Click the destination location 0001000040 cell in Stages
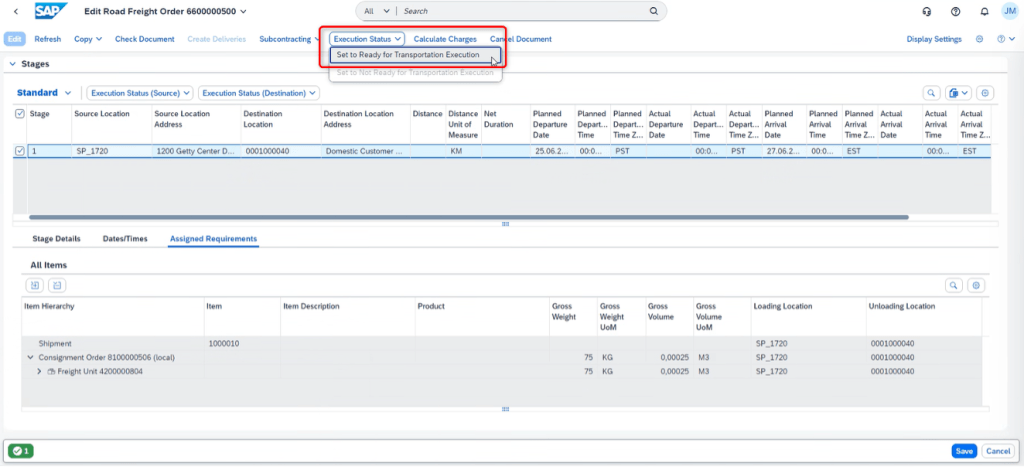Viewport: 1024px width, 467px height. click(x=281, y=151)
